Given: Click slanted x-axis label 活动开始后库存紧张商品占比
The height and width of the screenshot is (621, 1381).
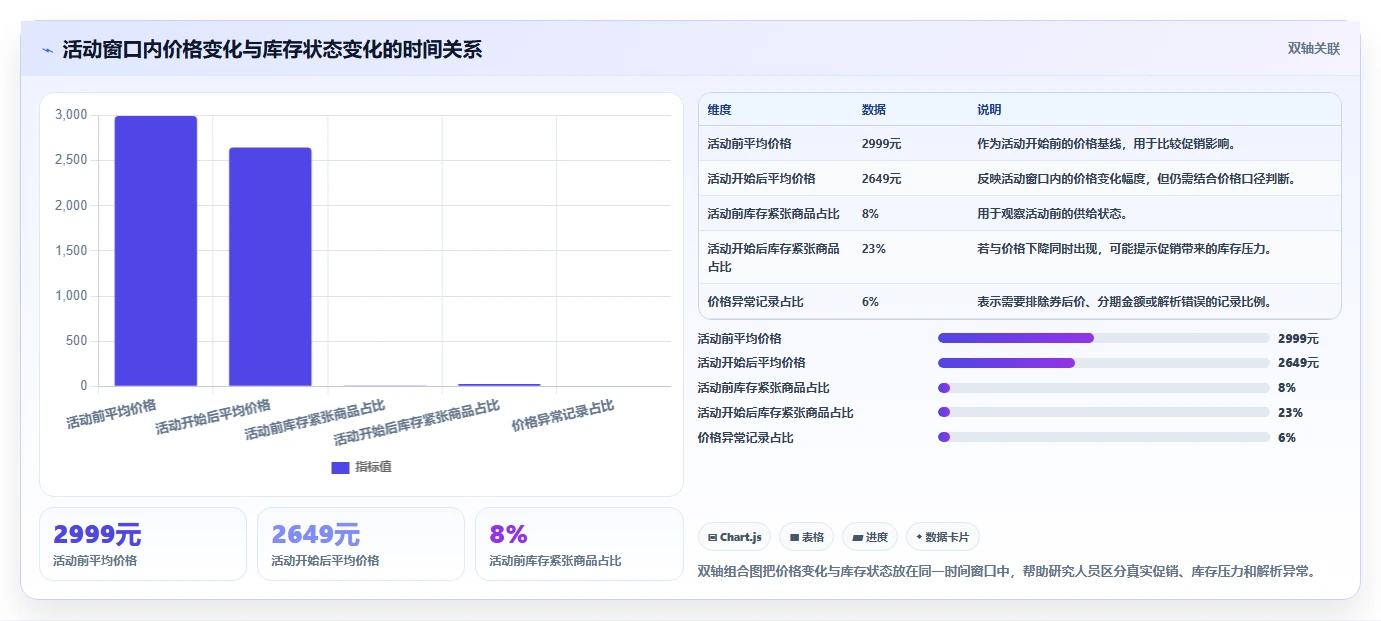Looking at the screenshot, I should tap(418, 422).
